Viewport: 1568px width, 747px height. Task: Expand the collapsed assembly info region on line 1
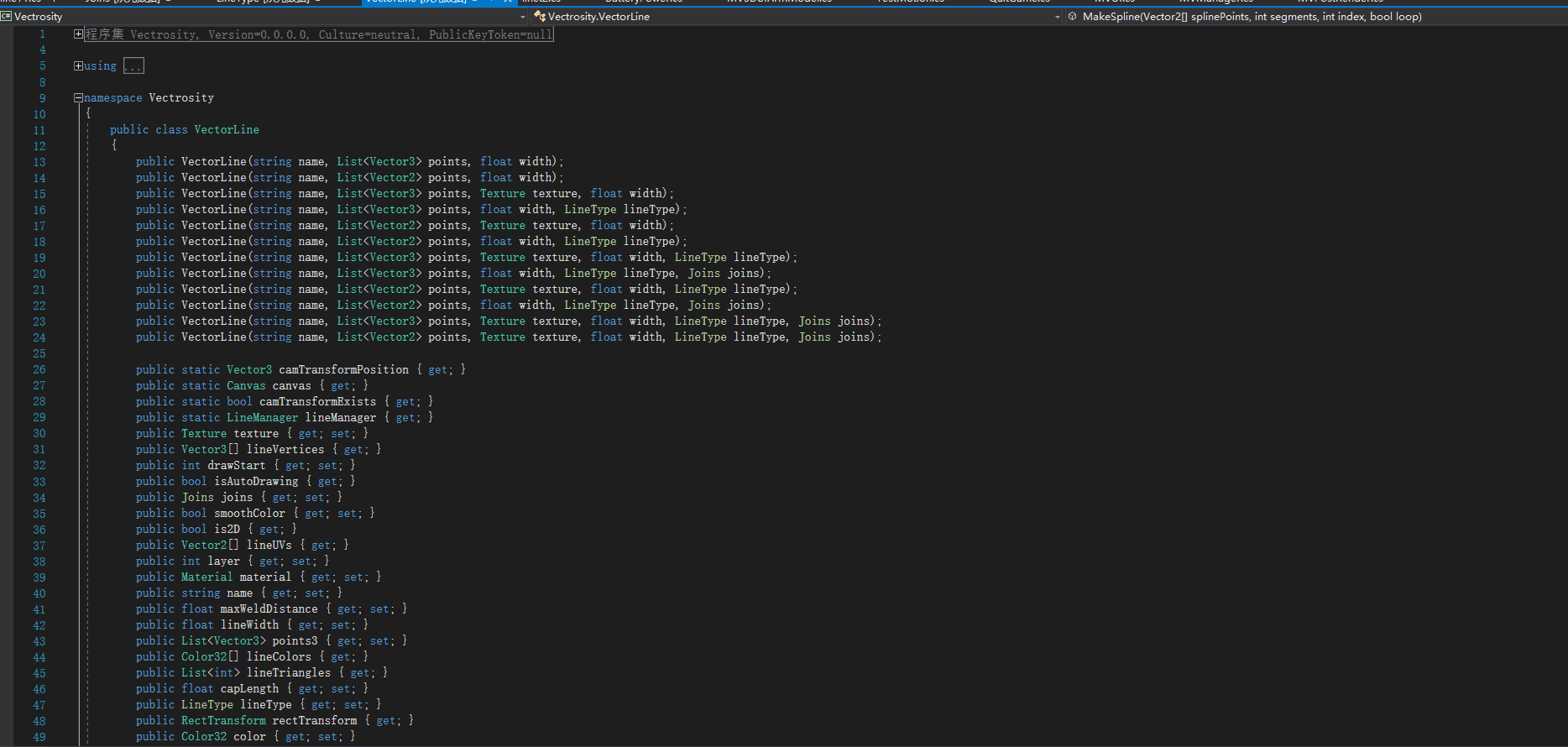pos(78,34)
